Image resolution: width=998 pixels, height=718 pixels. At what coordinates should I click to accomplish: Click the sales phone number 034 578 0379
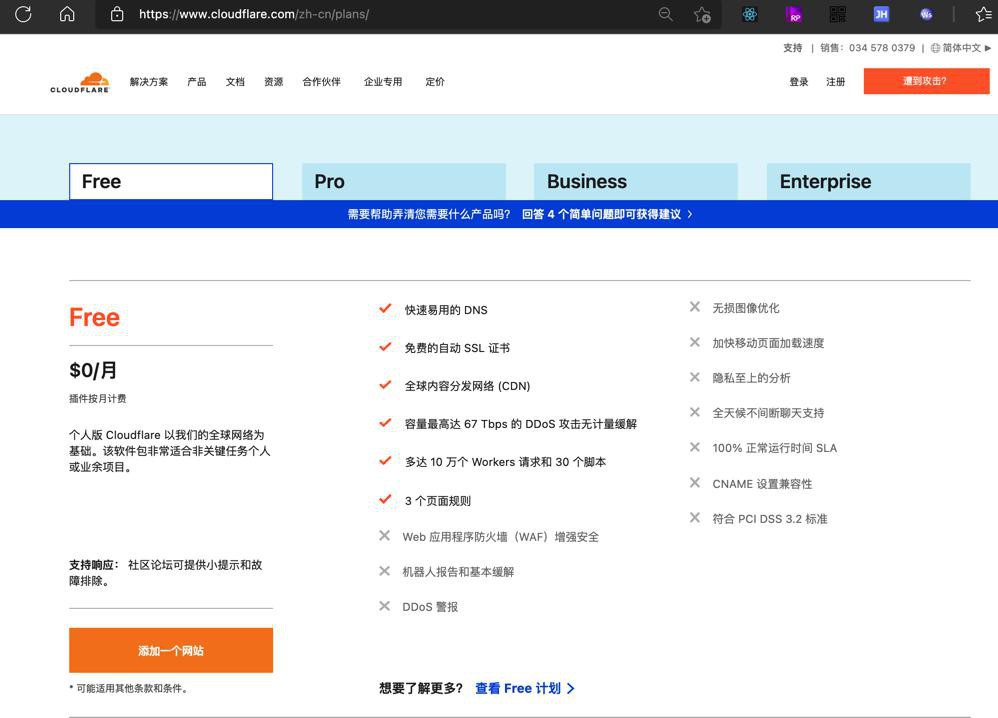pyautogui.click(x=882, y=48)
